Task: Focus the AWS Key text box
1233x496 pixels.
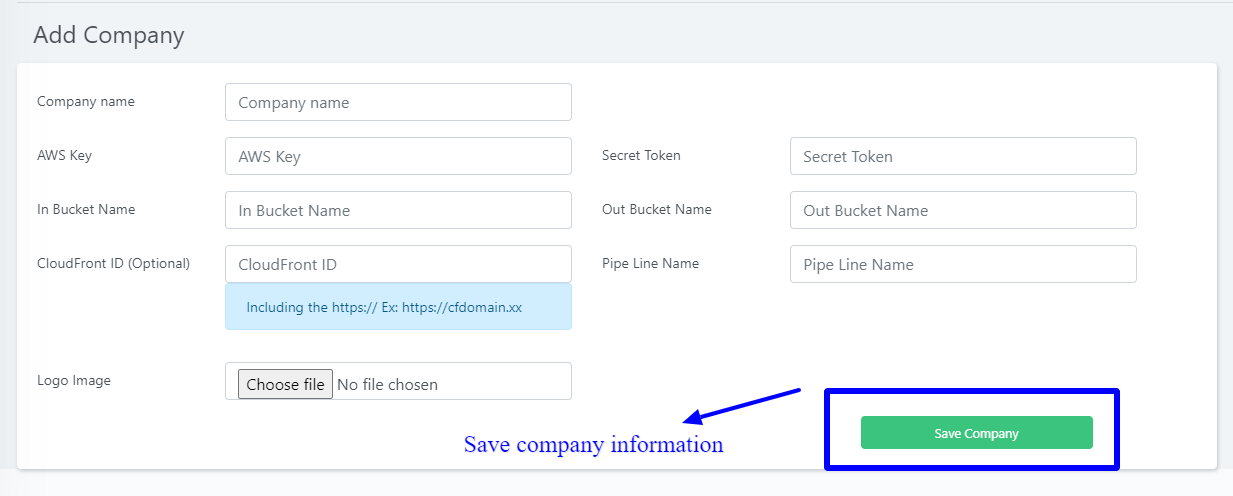Action: [398, 156]
